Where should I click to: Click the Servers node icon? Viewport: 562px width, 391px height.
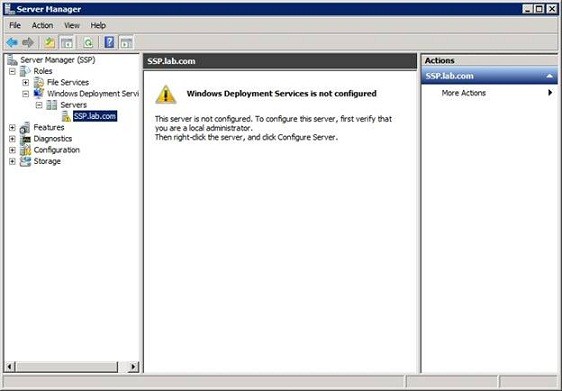pyautogui.click(x=52, y=105)
